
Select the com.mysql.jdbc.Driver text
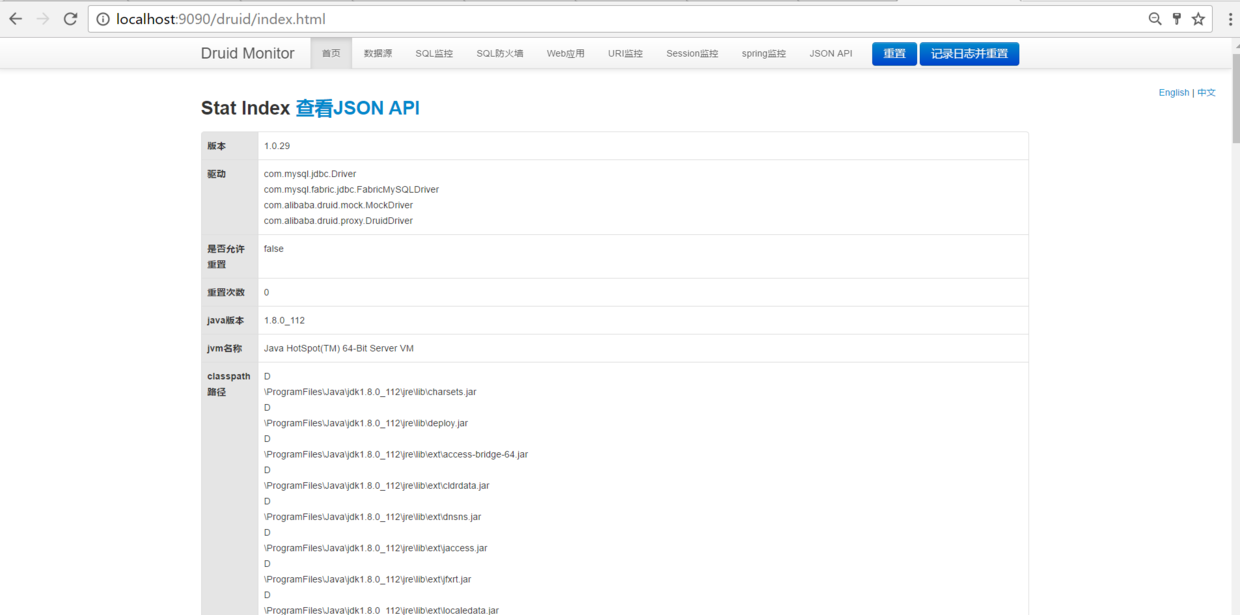310,174
